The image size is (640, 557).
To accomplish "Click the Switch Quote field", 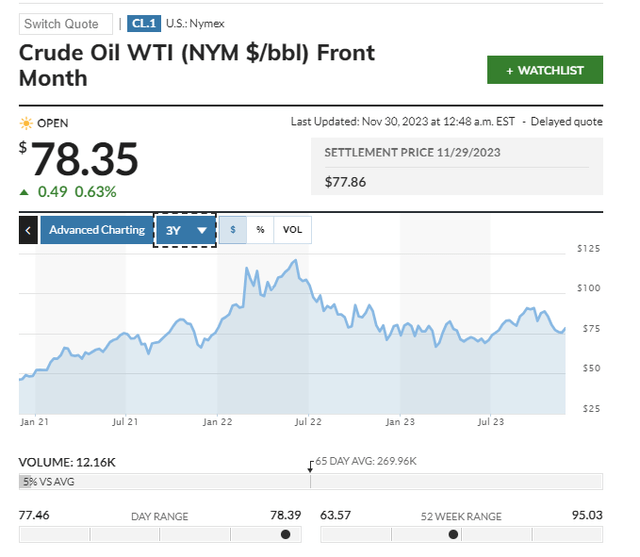I will point(66,24).
